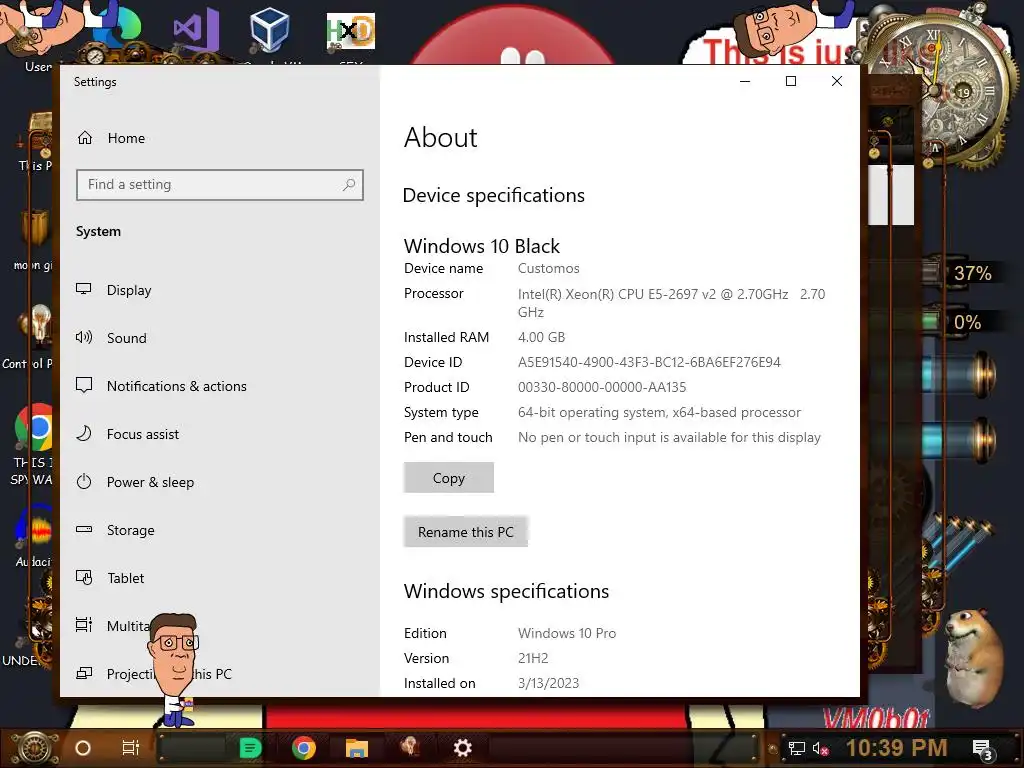Click the device name Customos
1024x768 pixels.
[549, 268]
